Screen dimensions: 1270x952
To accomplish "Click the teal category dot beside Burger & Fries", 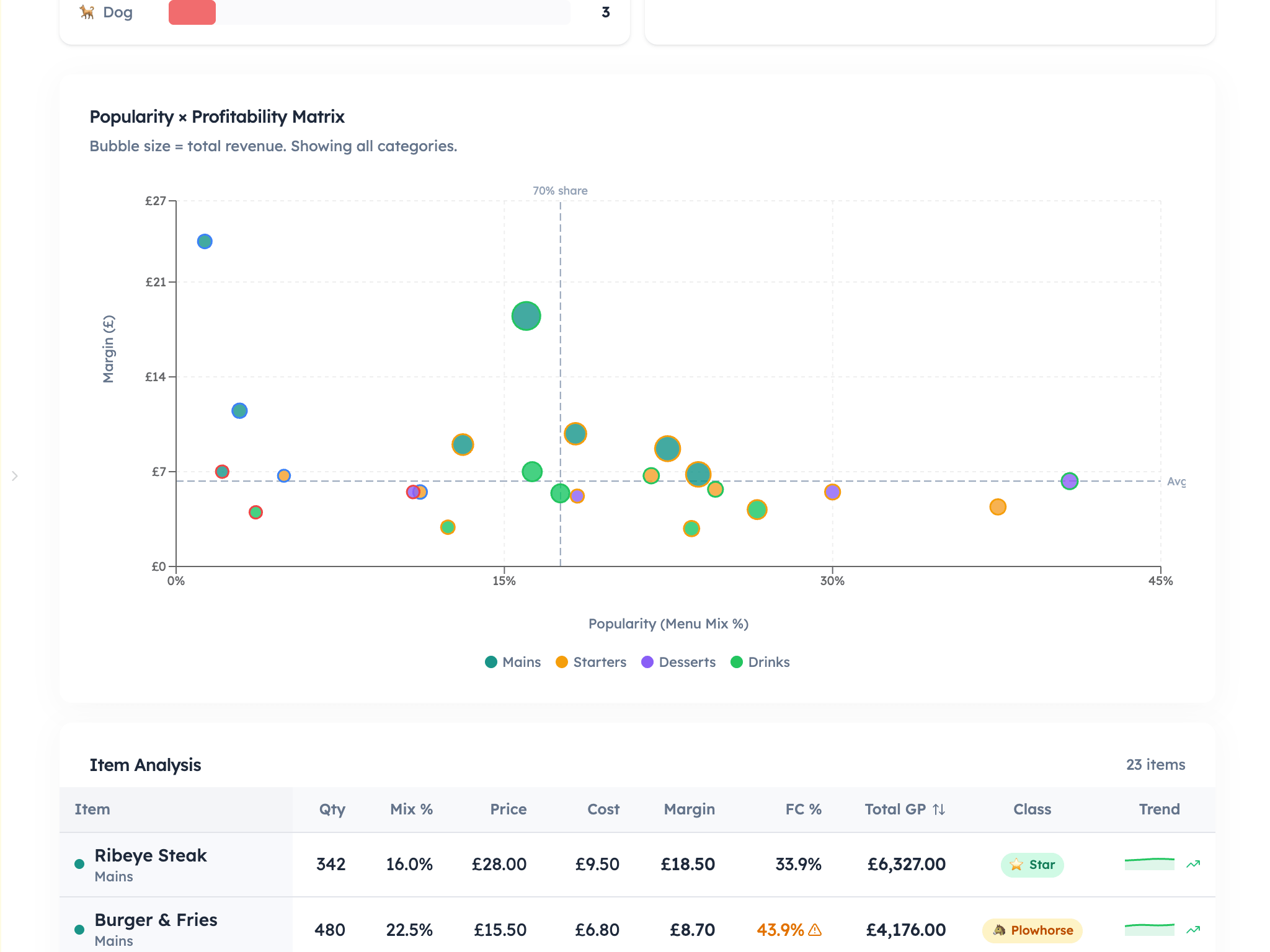I will point(79,930).
